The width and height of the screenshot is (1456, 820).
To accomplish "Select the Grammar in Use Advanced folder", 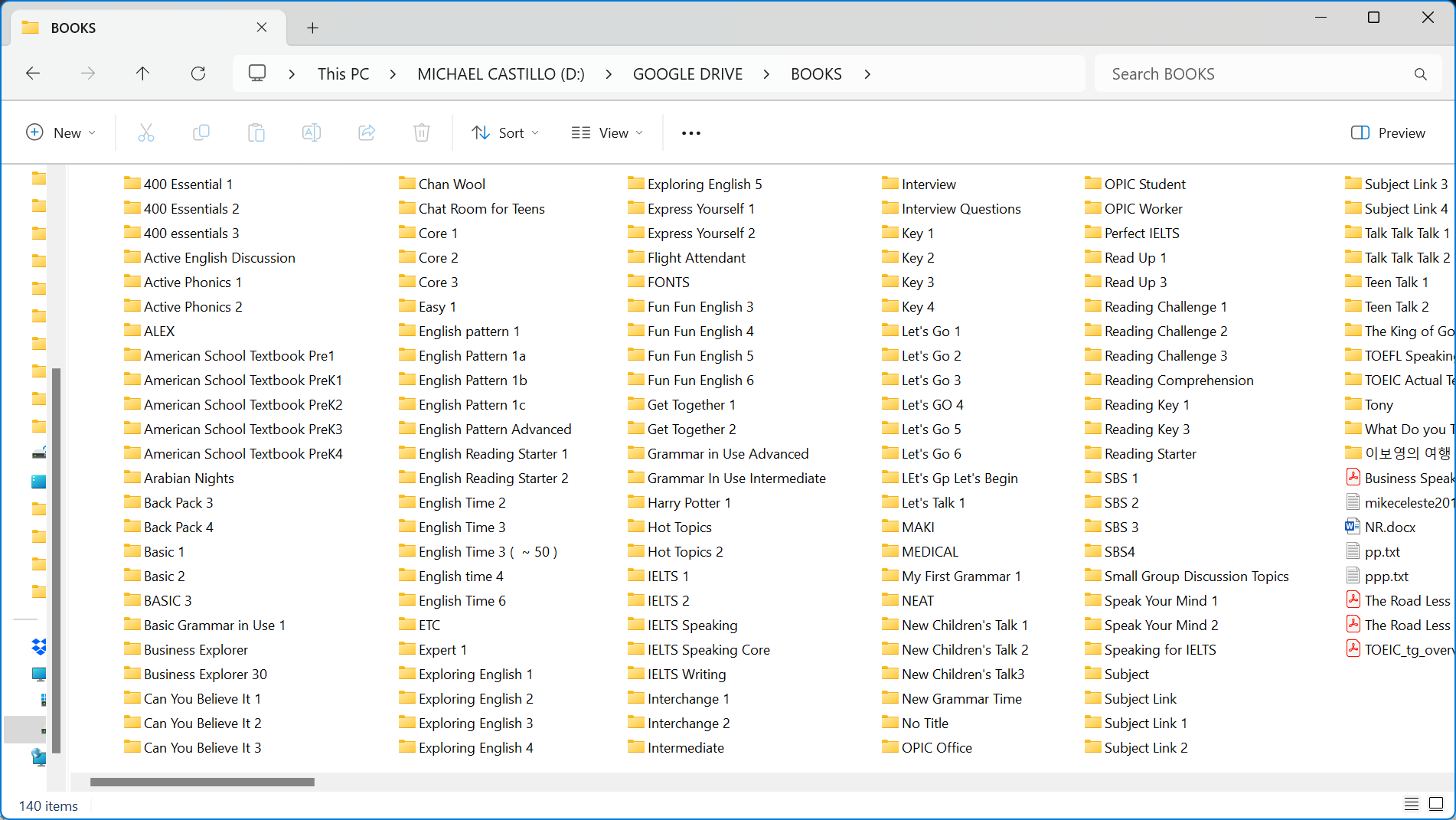I will point(718,453).
